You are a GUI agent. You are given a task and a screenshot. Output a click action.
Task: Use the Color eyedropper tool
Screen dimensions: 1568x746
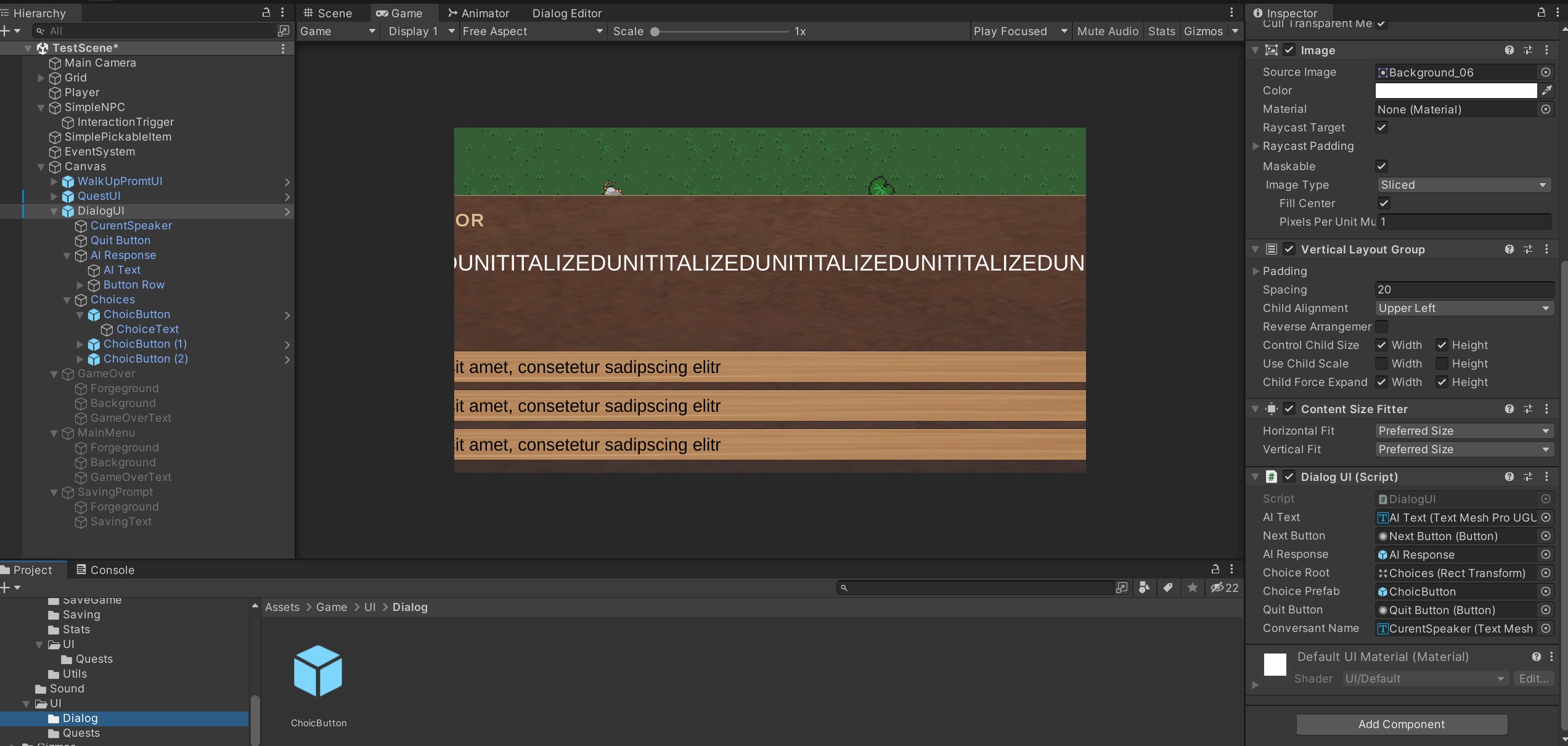point(1546,91)
